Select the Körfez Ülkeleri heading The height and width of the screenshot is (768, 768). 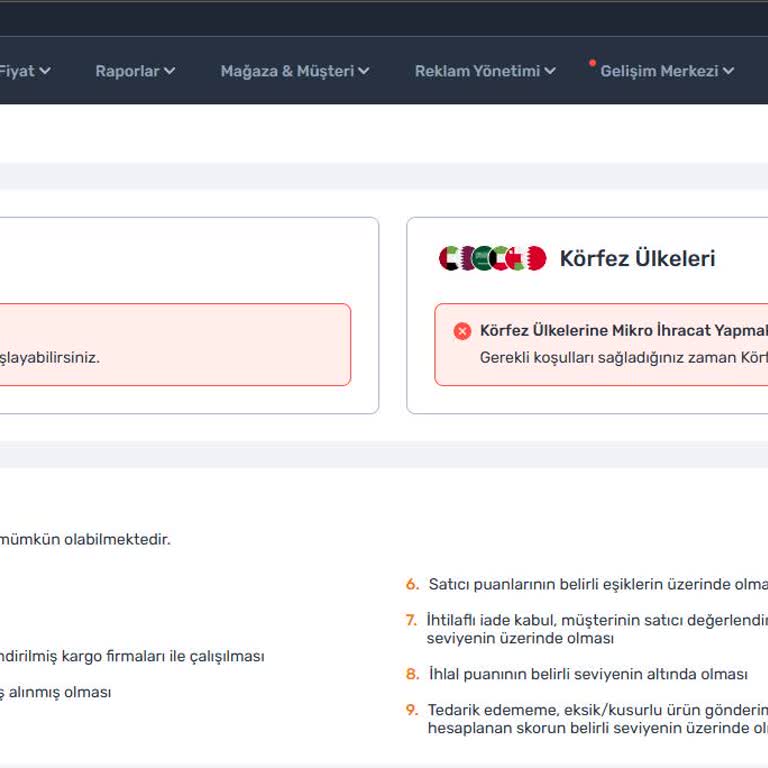point(637,259)
